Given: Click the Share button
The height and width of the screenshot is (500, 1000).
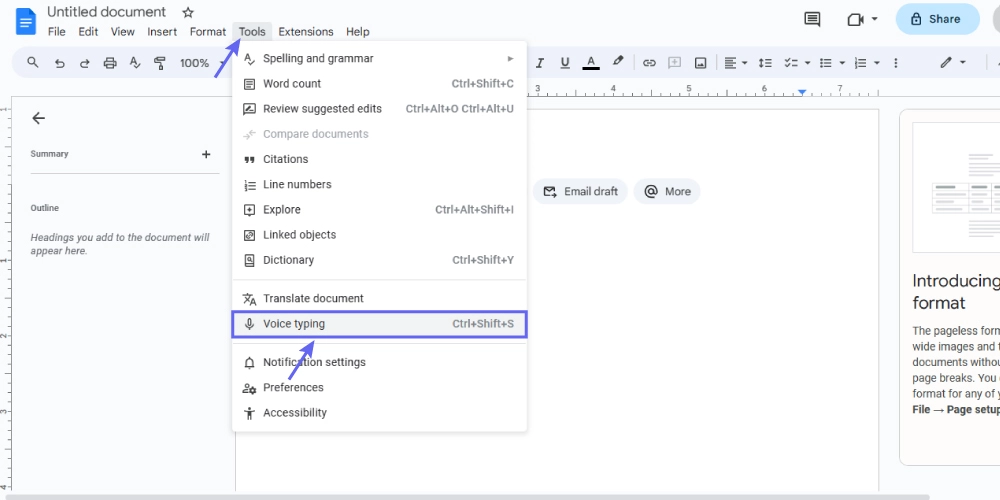Looking at the screenshot, I should [937, 19].
